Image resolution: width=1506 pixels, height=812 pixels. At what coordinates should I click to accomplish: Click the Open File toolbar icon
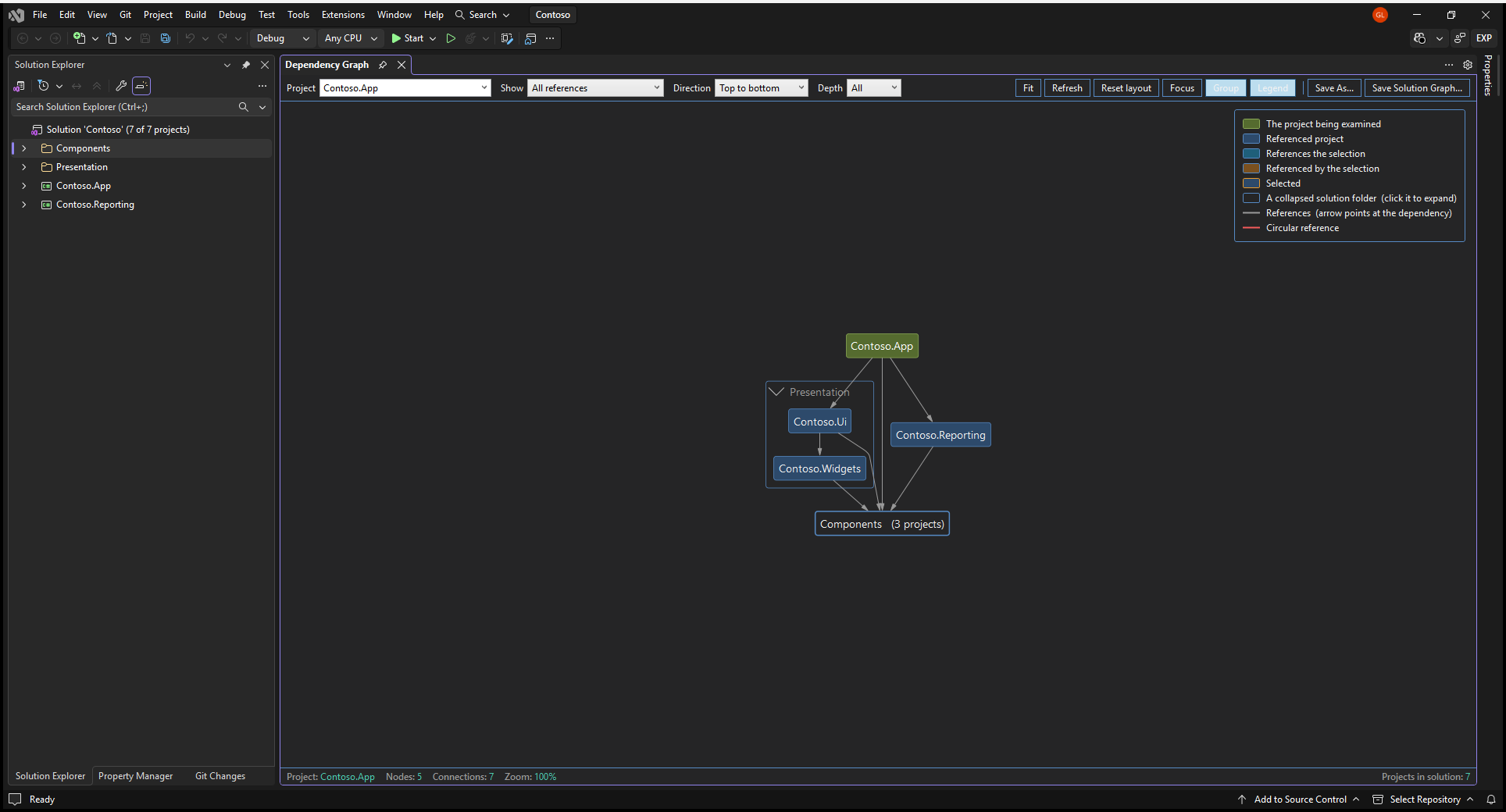pos(112,38)
